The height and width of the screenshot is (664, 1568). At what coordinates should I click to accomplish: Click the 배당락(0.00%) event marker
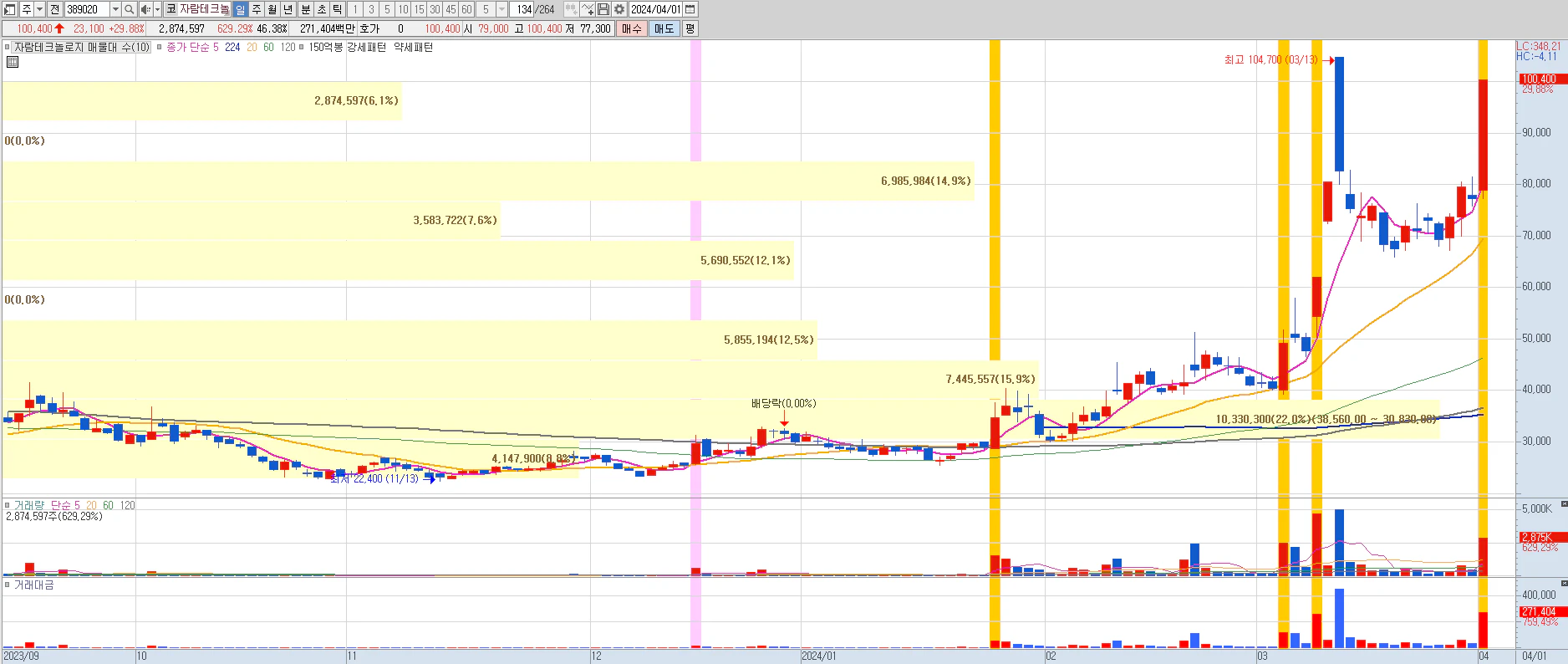pyautogui.click(x=783, y=404)
